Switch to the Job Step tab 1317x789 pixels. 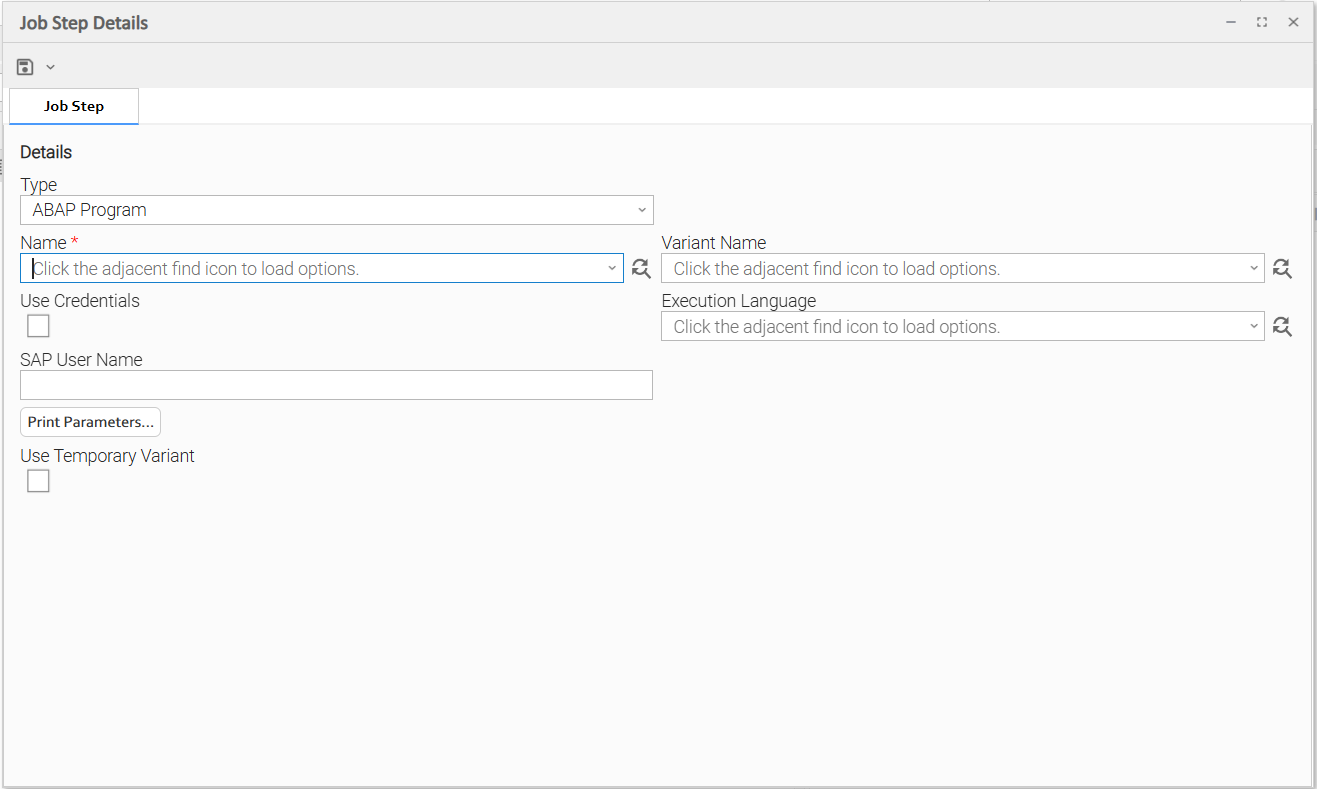[x=74, y=106]
